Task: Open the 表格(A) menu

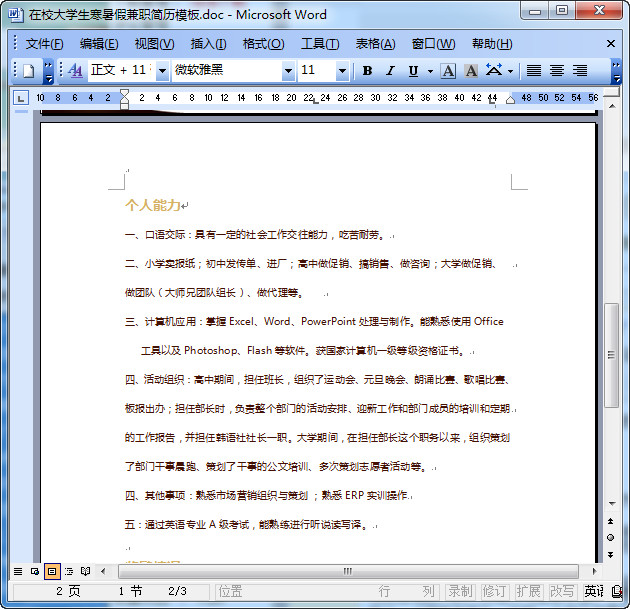Action: tap(375, 44)
